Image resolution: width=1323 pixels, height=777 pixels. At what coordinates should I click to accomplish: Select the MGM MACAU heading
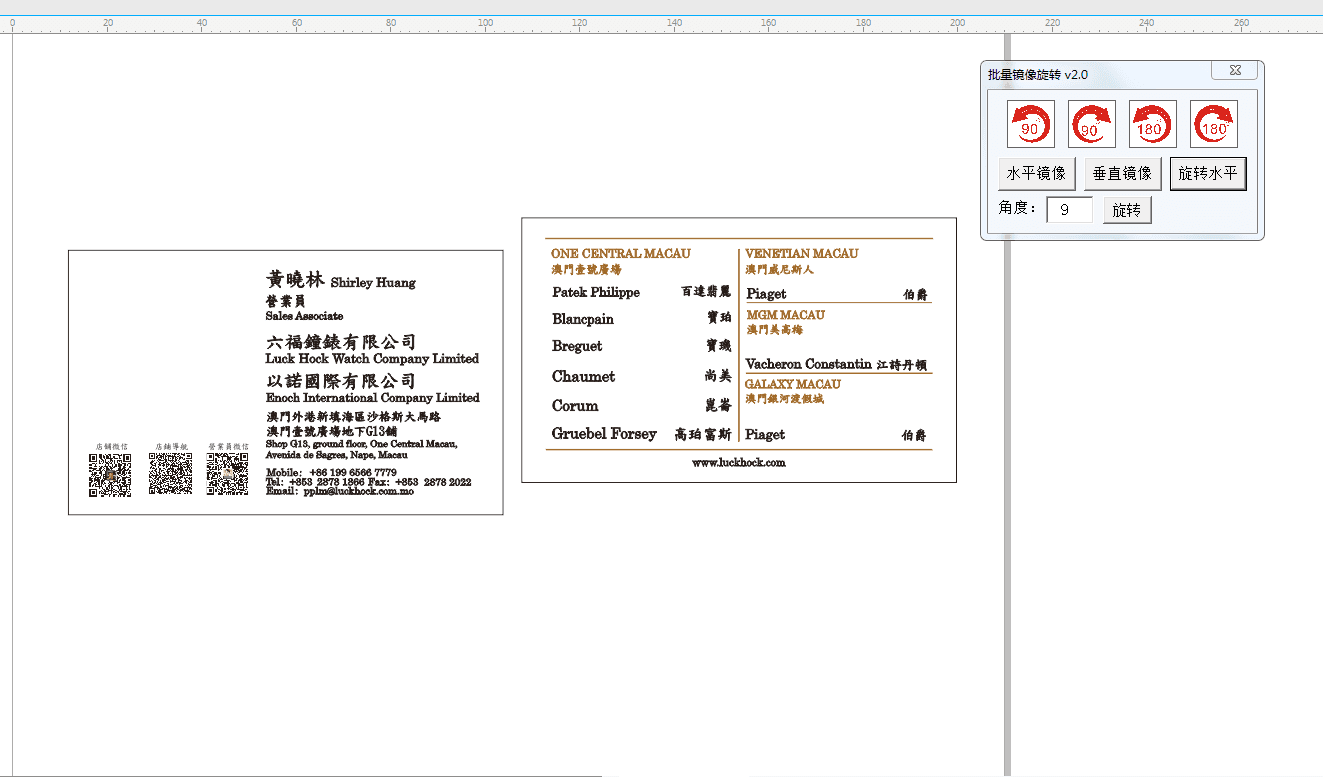[x=785, y=315]
